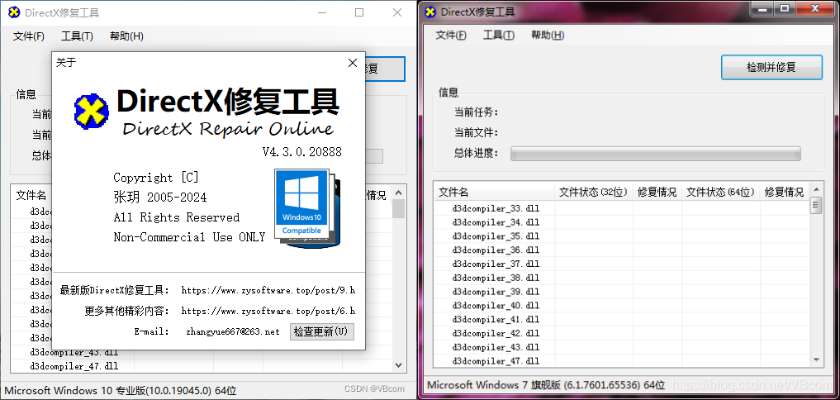Select d3dcompiler_36.dll in Windows 7 list
This screenshot has width=840, height=400.
tap(496, 250)
